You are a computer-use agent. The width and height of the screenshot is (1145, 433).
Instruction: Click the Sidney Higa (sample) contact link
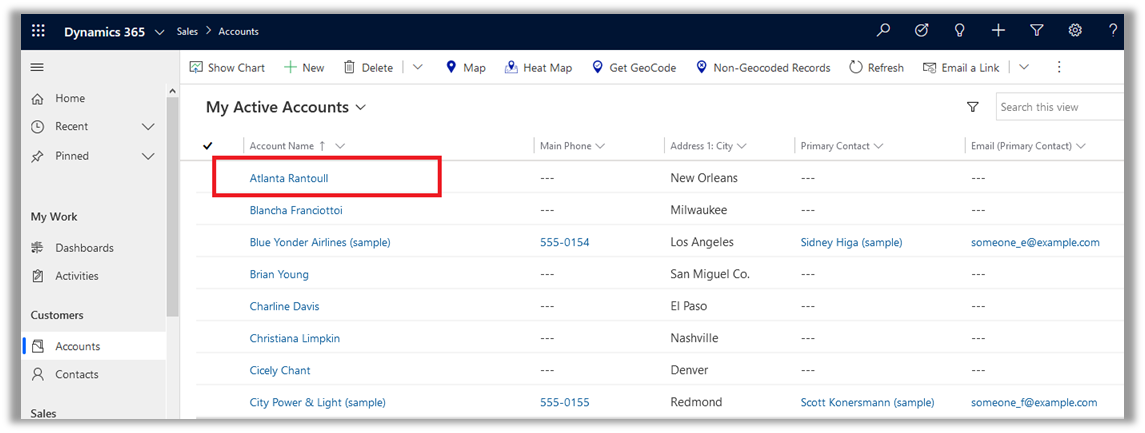point(851,242)
